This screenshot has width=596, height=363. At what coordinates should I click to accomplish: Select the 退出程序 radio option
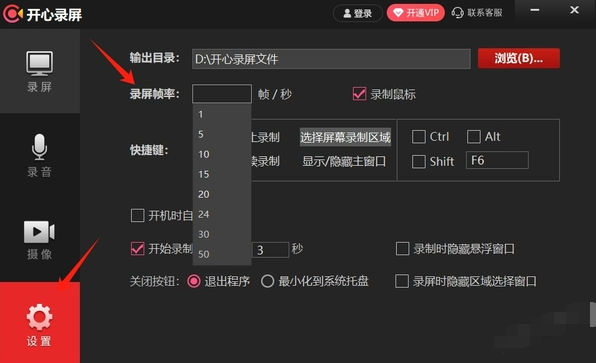pyautogui.click(x=193, y=281)
